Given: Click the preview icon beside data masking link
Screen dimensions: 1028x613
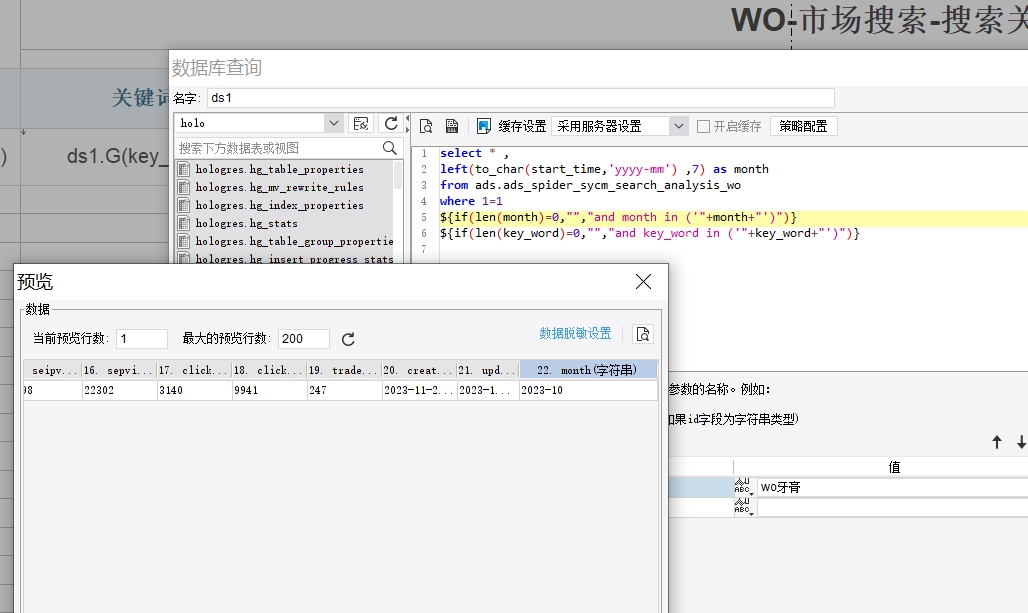Looking at the screenshot, I should coord(642,334).
